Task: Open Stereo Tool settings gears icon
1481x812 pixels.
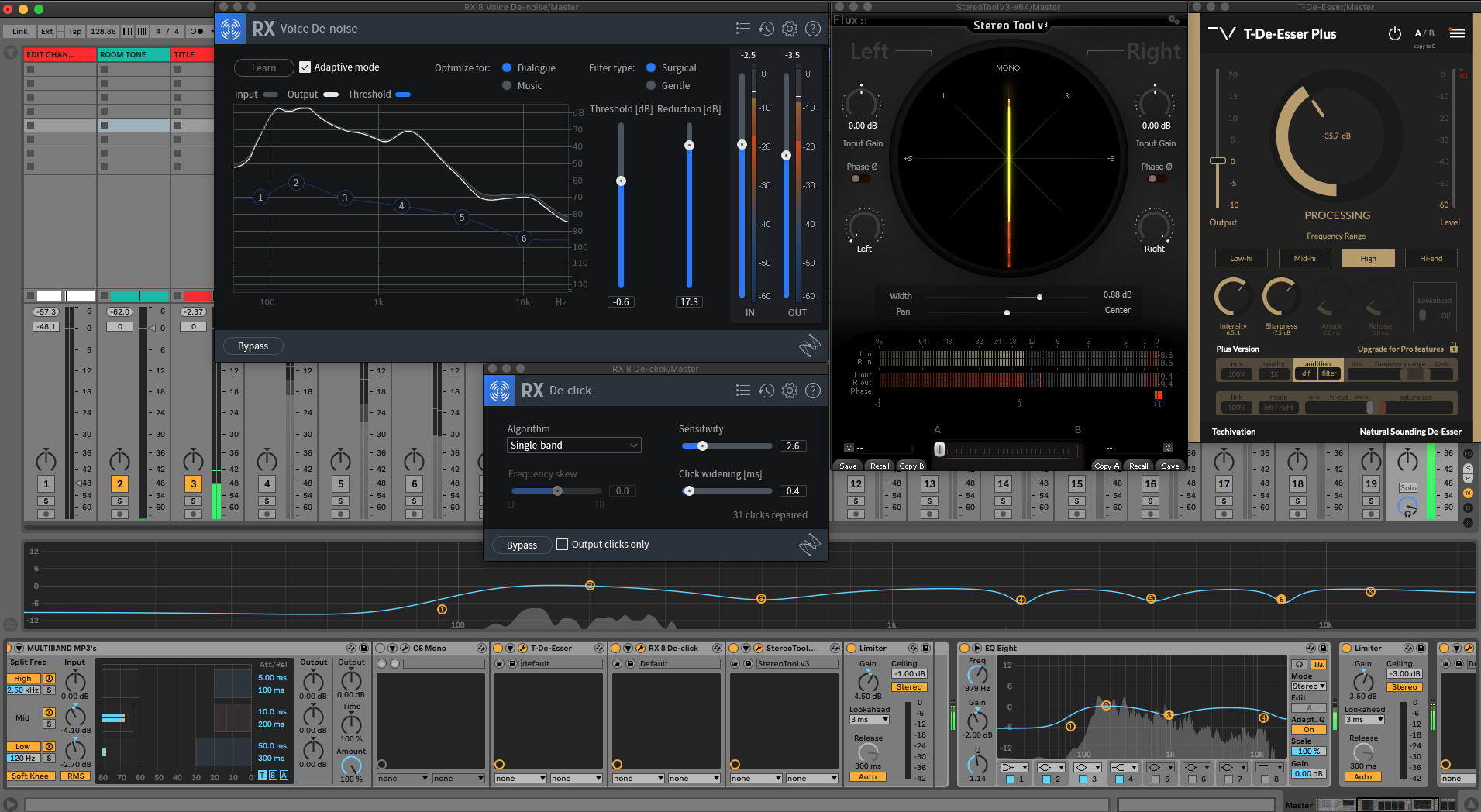Action: (x=1173, y=20)
